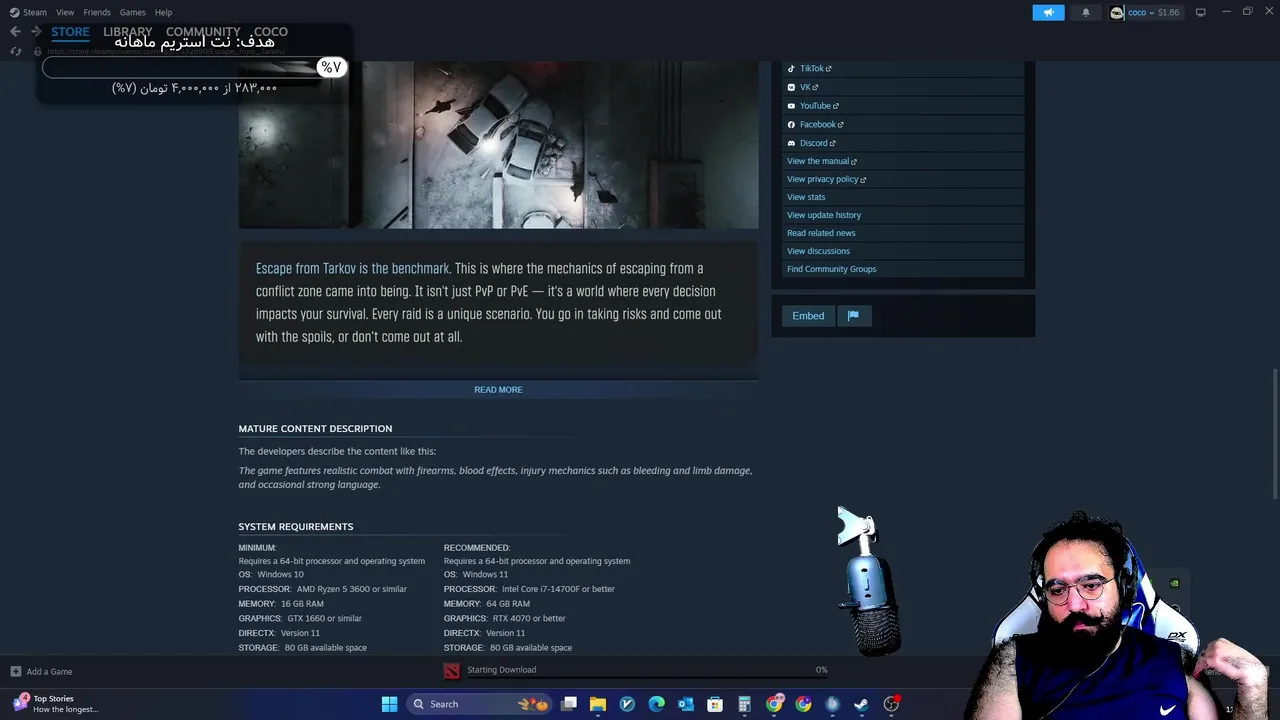Open the Steam notifications bell

pyautogui.click(x=1086, y=12)
